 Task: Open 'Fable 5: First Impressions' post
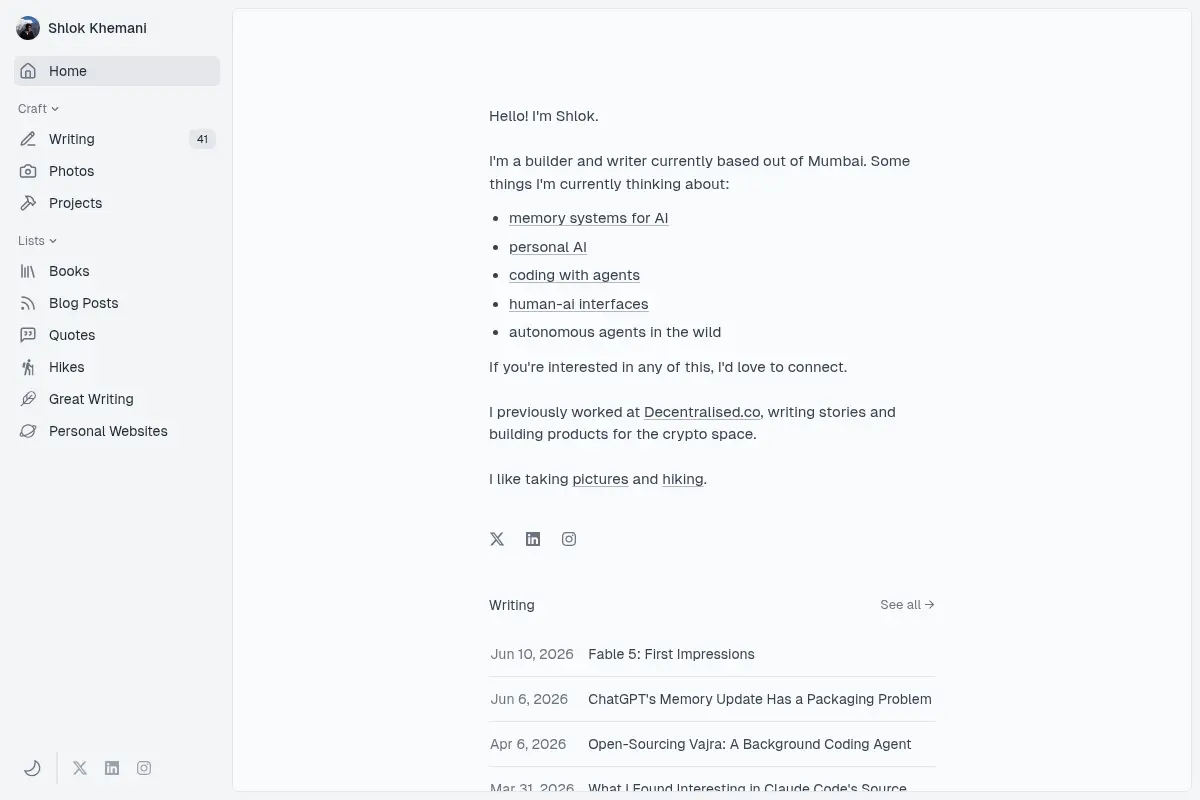[671, 654]
